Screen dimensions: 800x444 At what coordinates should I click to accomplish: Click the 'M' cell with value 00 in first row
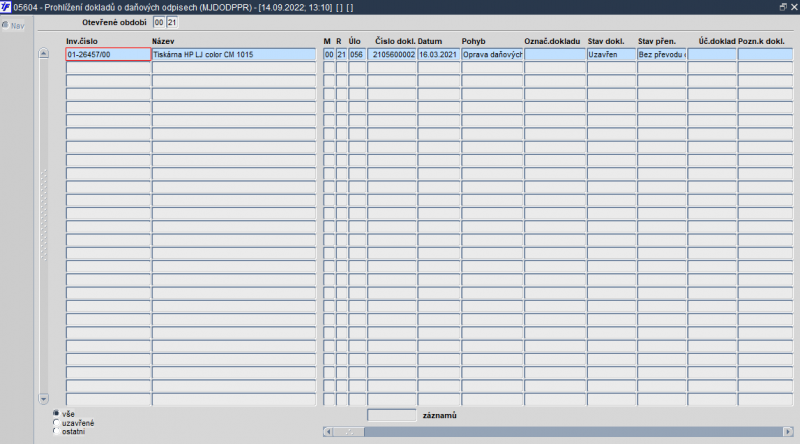(329, 54)
